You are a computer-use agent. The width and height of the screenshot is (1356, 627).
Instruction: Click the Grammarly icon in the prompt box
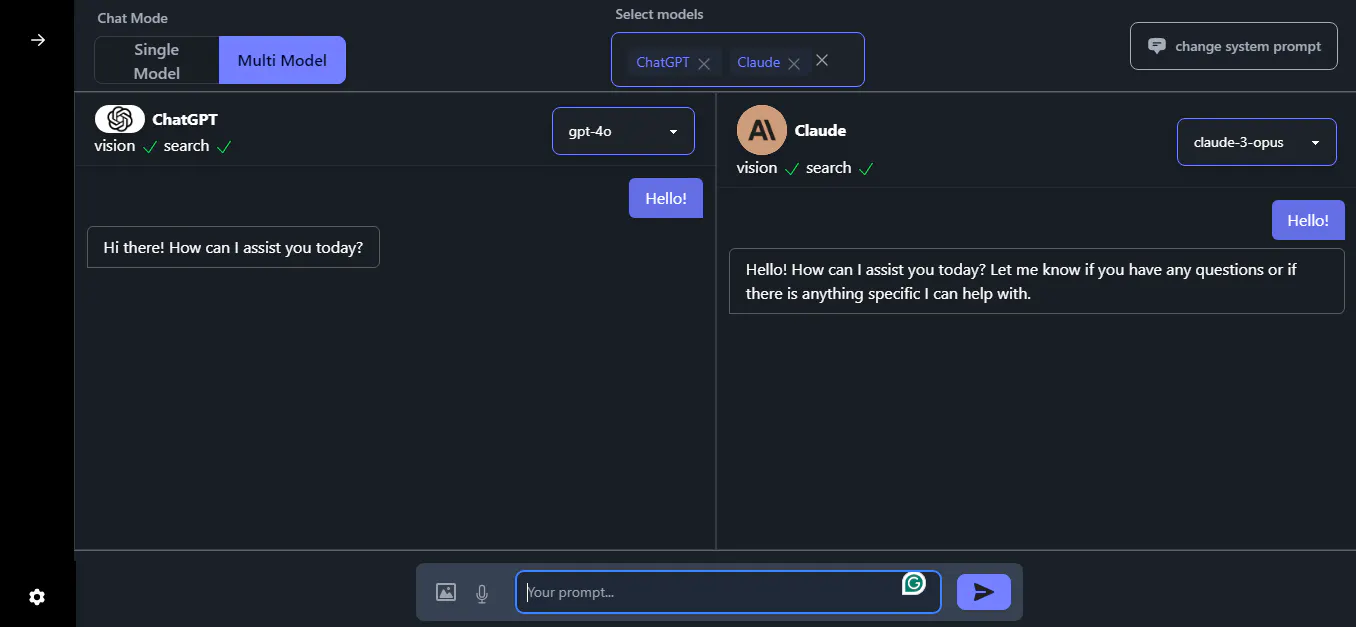pyautogui.click(x=913, y=583)
